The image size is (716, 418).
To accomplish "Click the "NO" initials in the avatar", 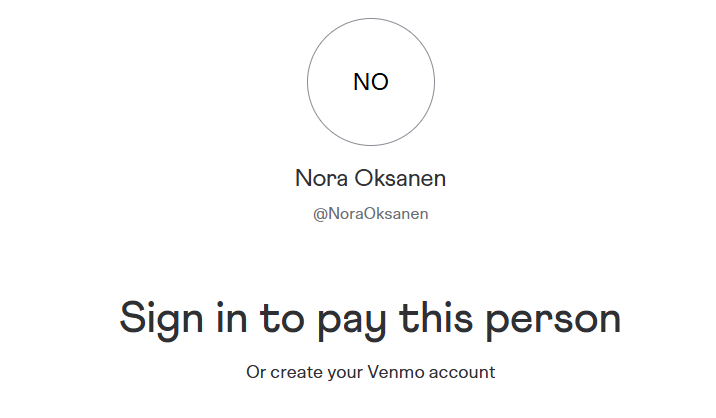I will [x=370, y=82].
